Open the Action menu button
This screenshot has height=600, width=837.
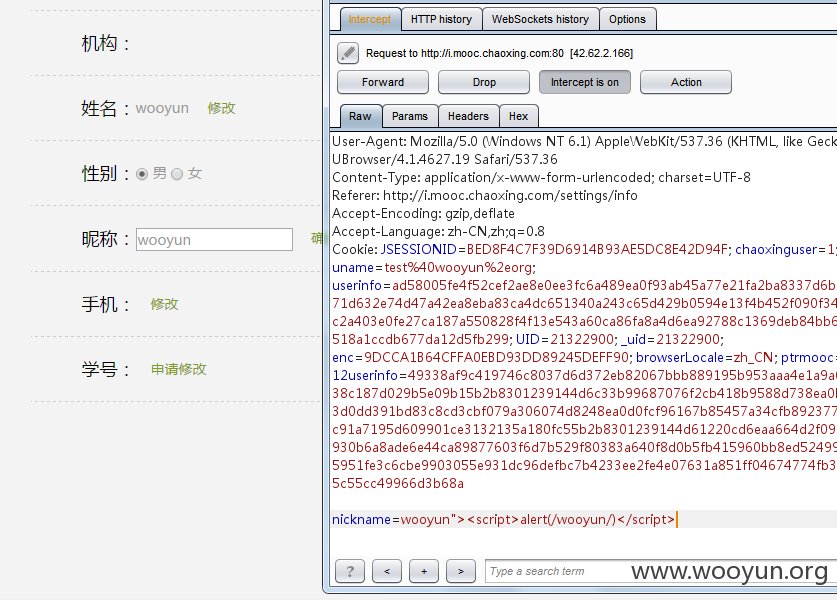click(686, 82)
